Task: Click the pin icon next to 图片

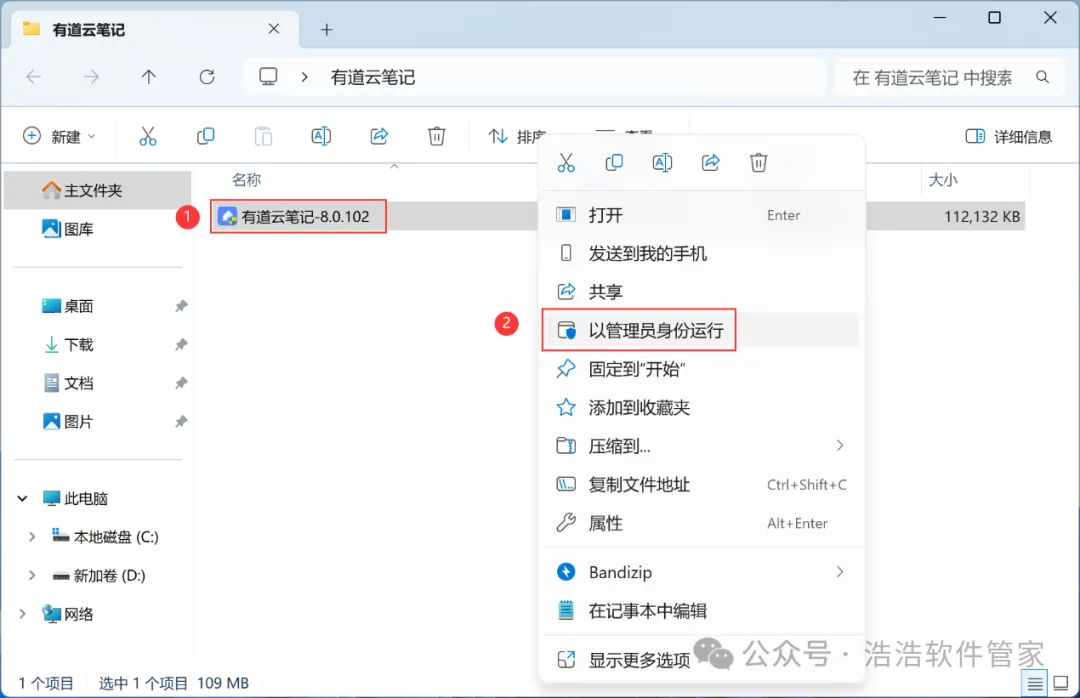Action: 180,422
